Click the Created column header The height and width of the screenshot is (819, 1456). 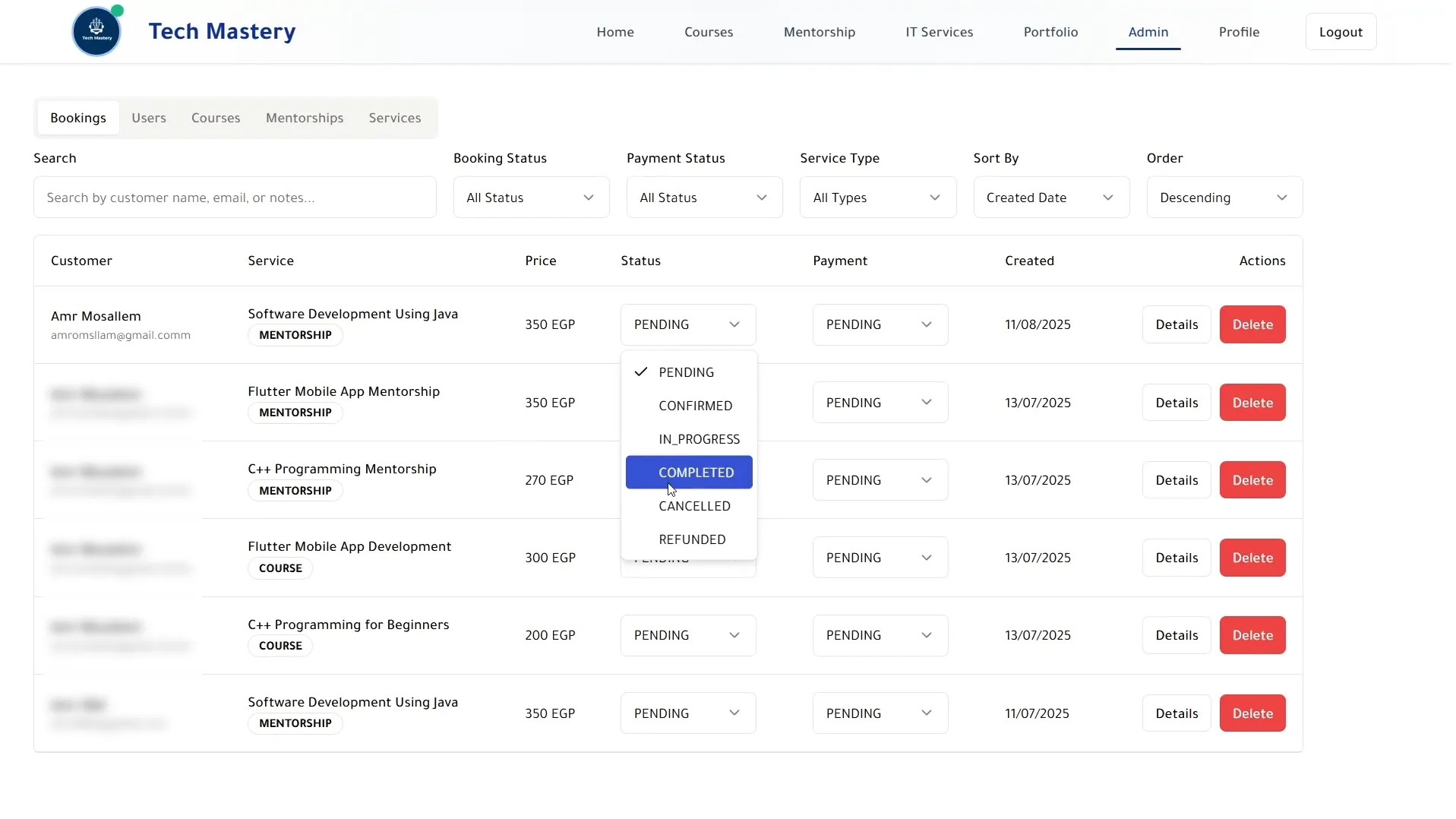coord(1029,261)
